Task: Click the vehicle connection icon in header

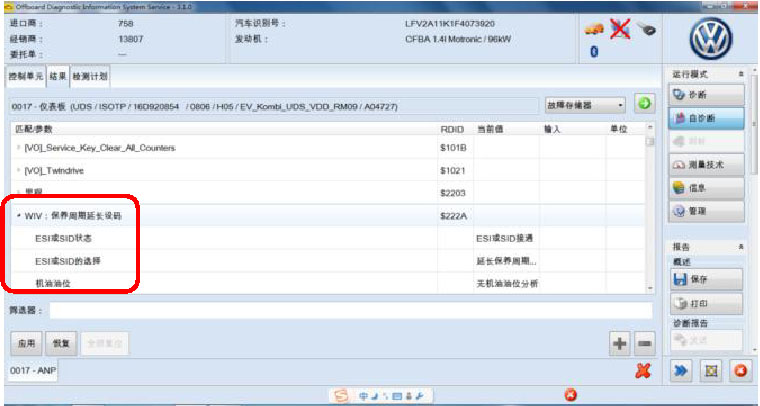Action: (594, 30)
